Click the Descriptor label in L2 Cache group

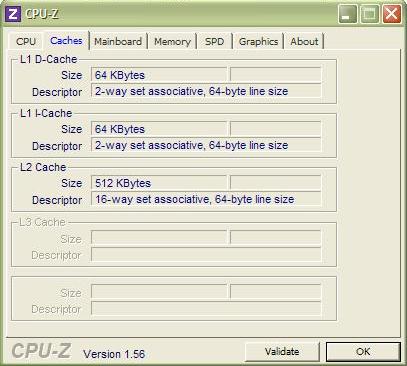coord(57,200)
